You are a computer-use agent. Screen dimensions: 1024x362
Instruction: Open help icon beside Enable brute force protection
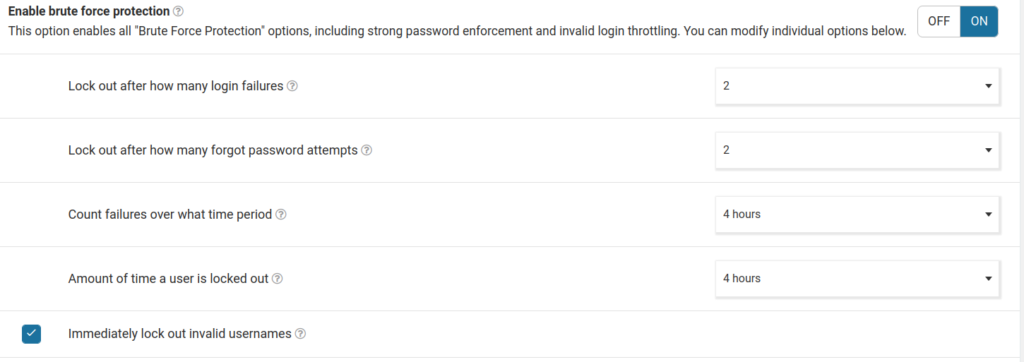179,12
